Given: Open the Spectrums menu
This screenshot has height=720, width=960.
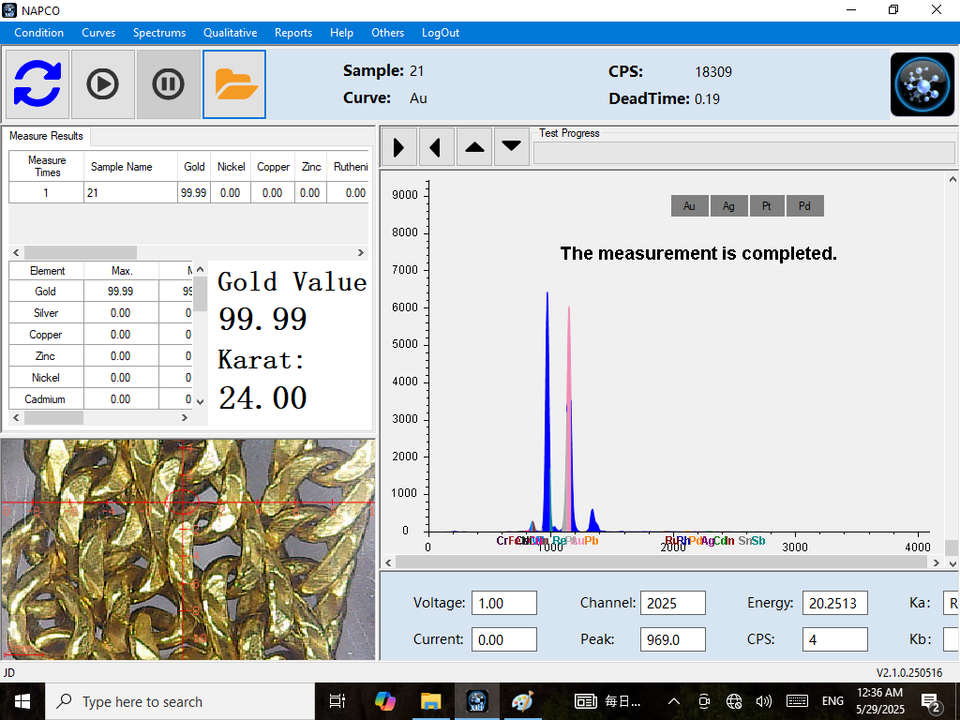Looking at the screenshot, I should click(159, 33).
